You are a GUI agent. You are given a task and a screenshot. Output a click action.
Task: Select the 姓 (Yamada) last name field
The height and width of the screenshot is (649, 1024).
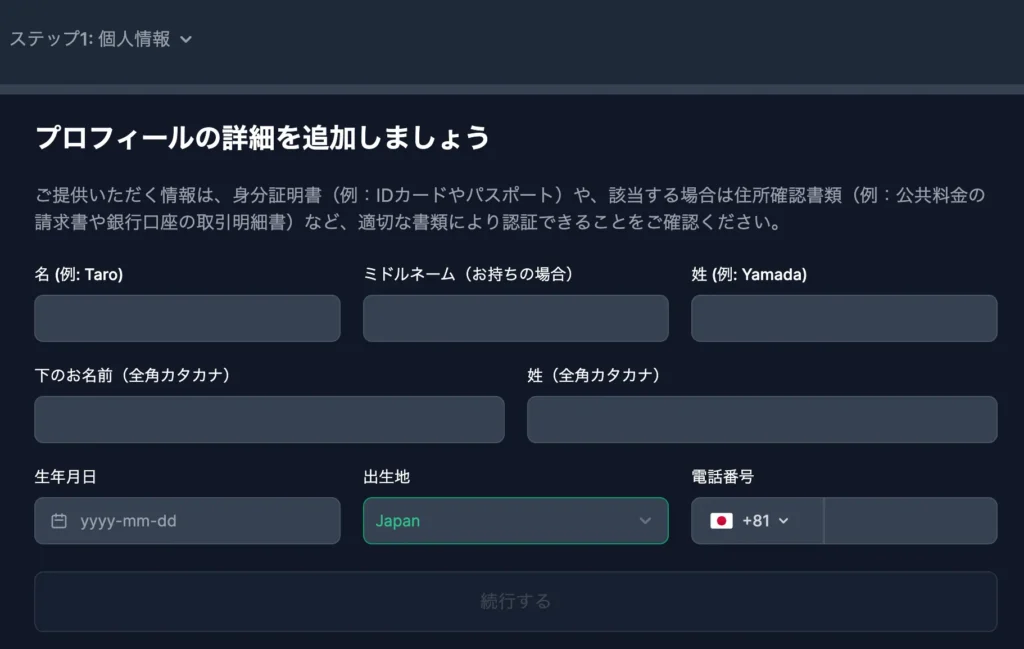coord(843,318)
